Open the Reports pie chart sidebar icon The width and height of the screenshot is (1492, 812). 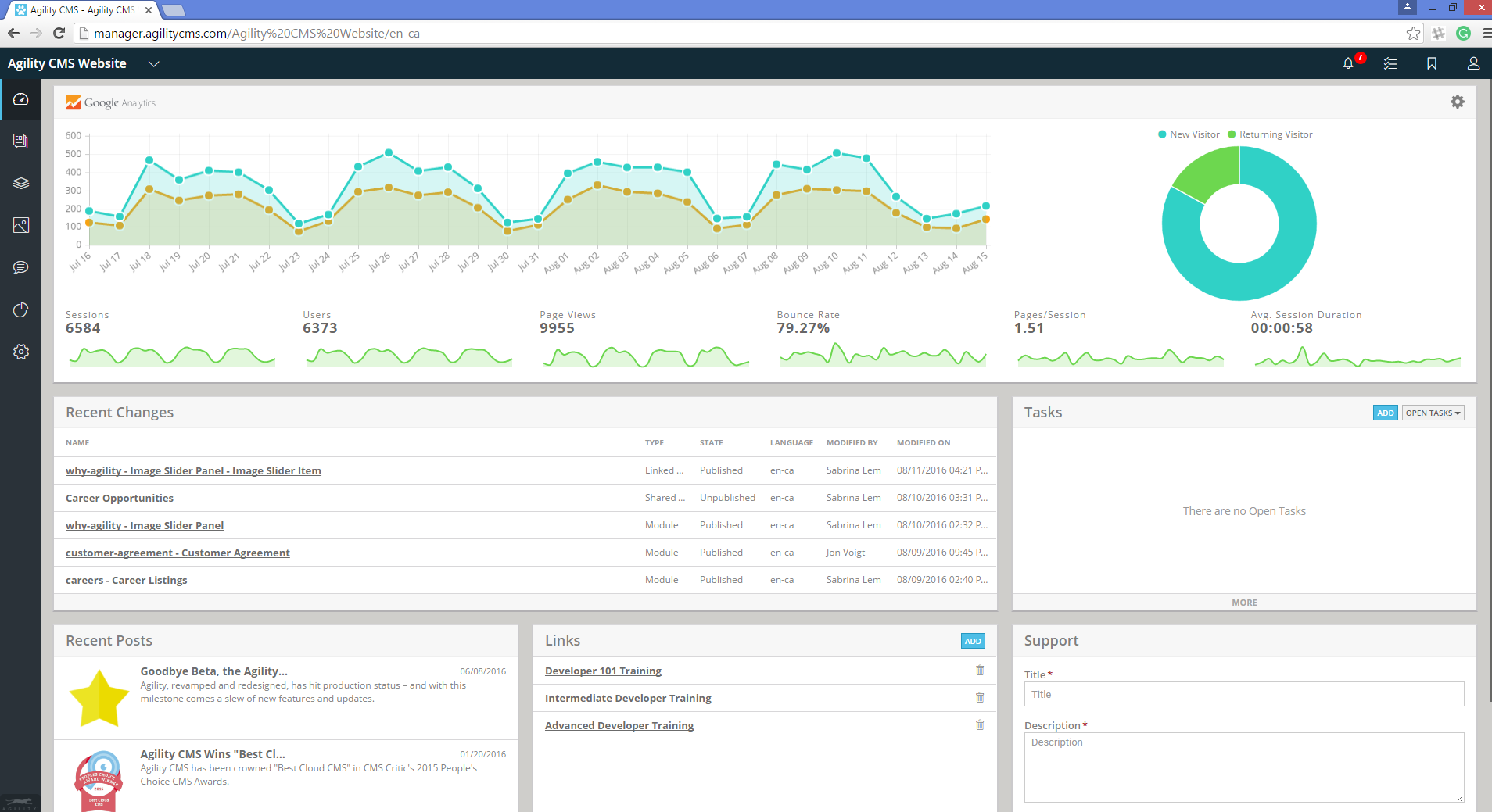(21, 309)
